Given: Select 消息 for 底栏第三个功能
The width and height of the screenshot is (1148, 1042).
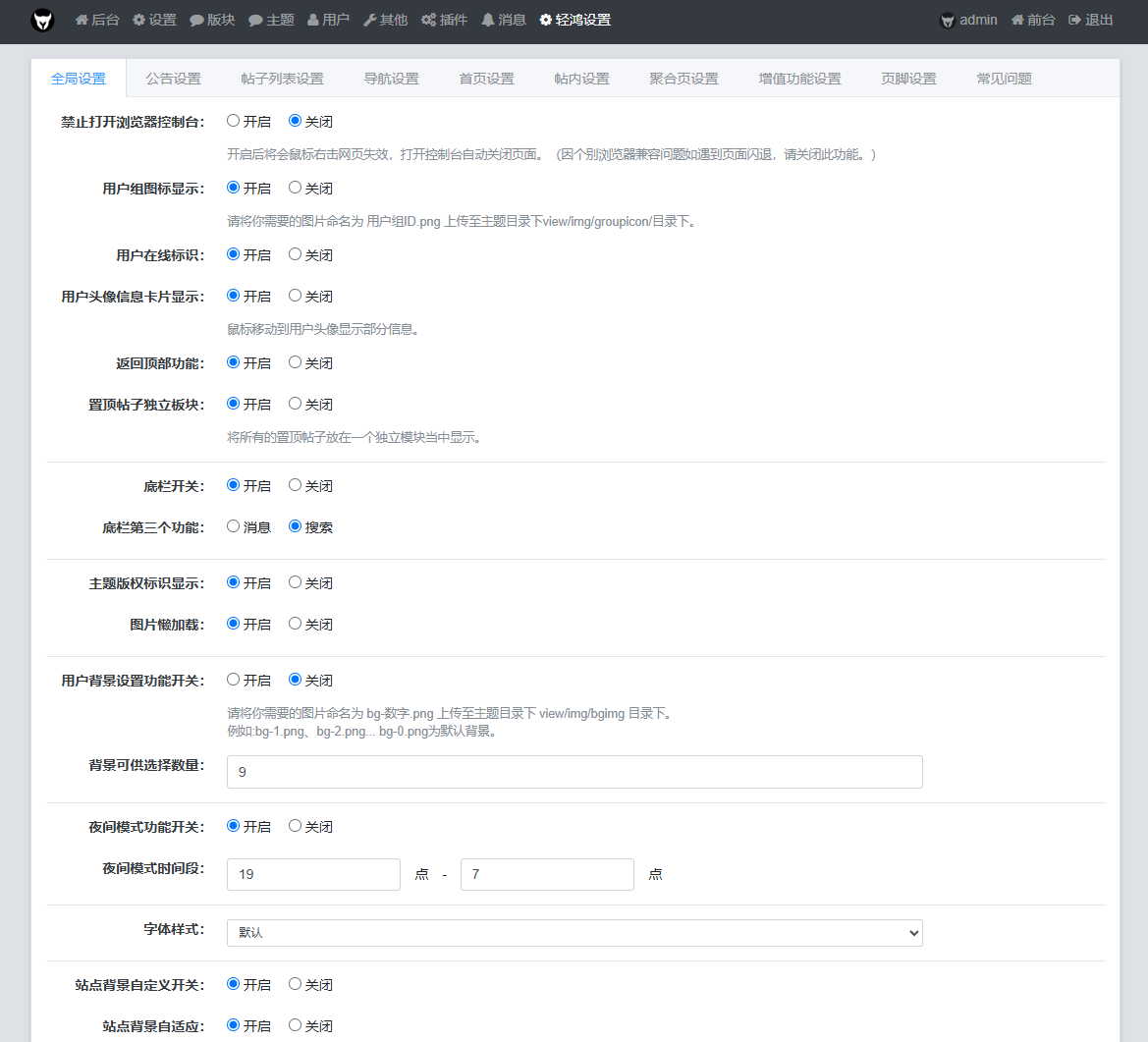Looking at the screenshot, I should [234, 526].
